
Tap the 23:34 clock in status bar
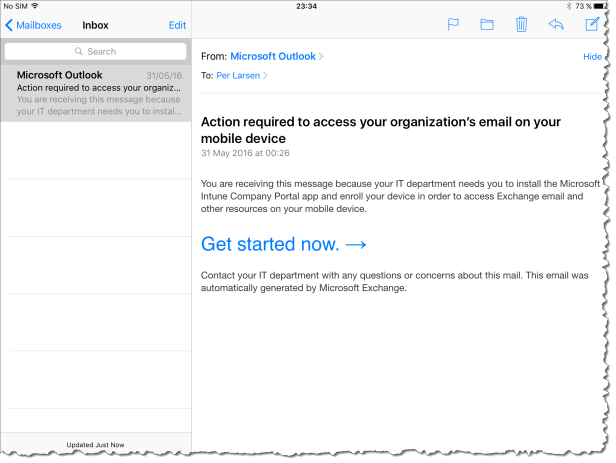307,6
